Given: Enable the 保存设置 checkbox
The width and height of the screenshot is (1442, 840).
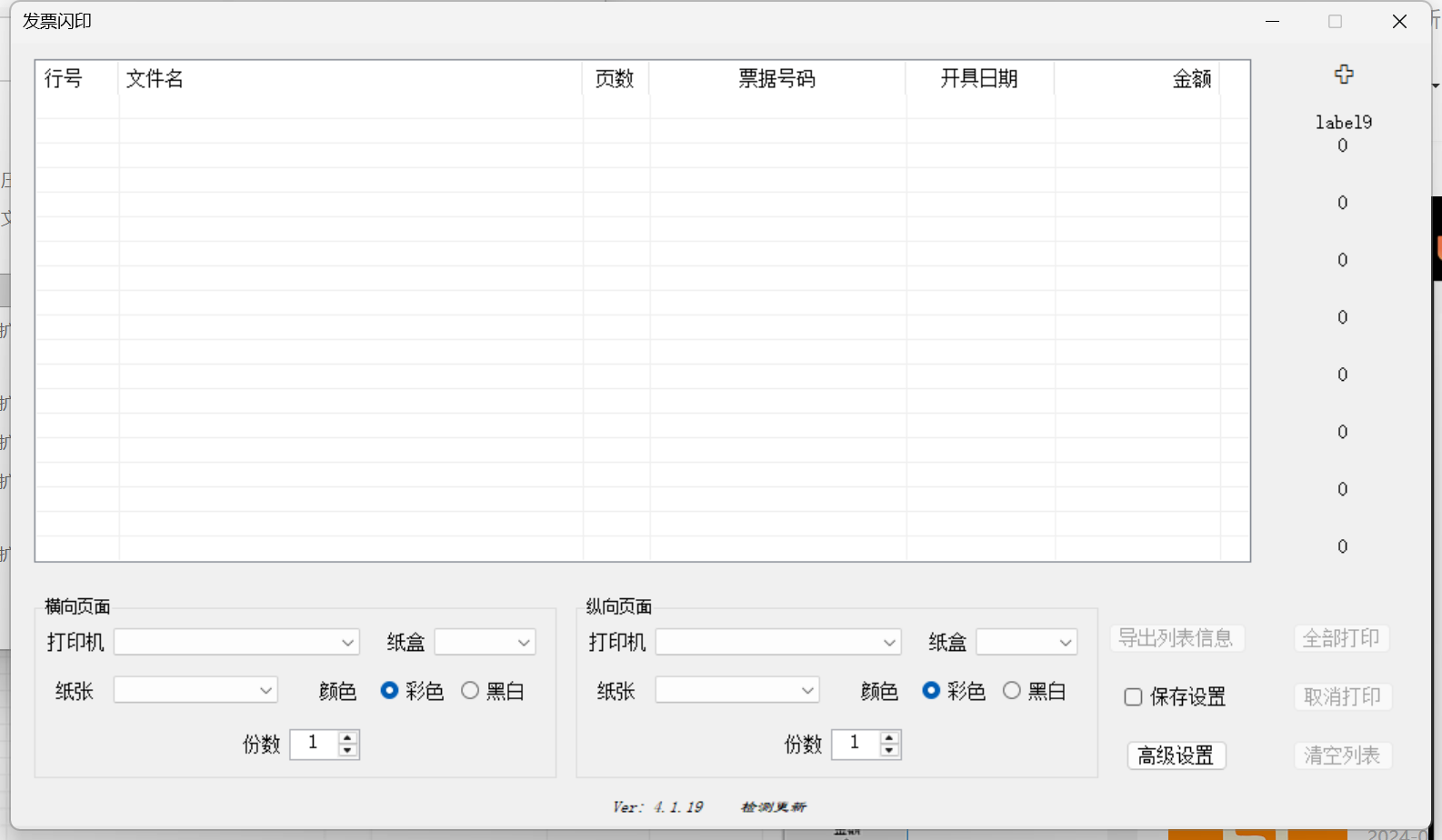Looking at the screenshot, I should click(1134, 697).
